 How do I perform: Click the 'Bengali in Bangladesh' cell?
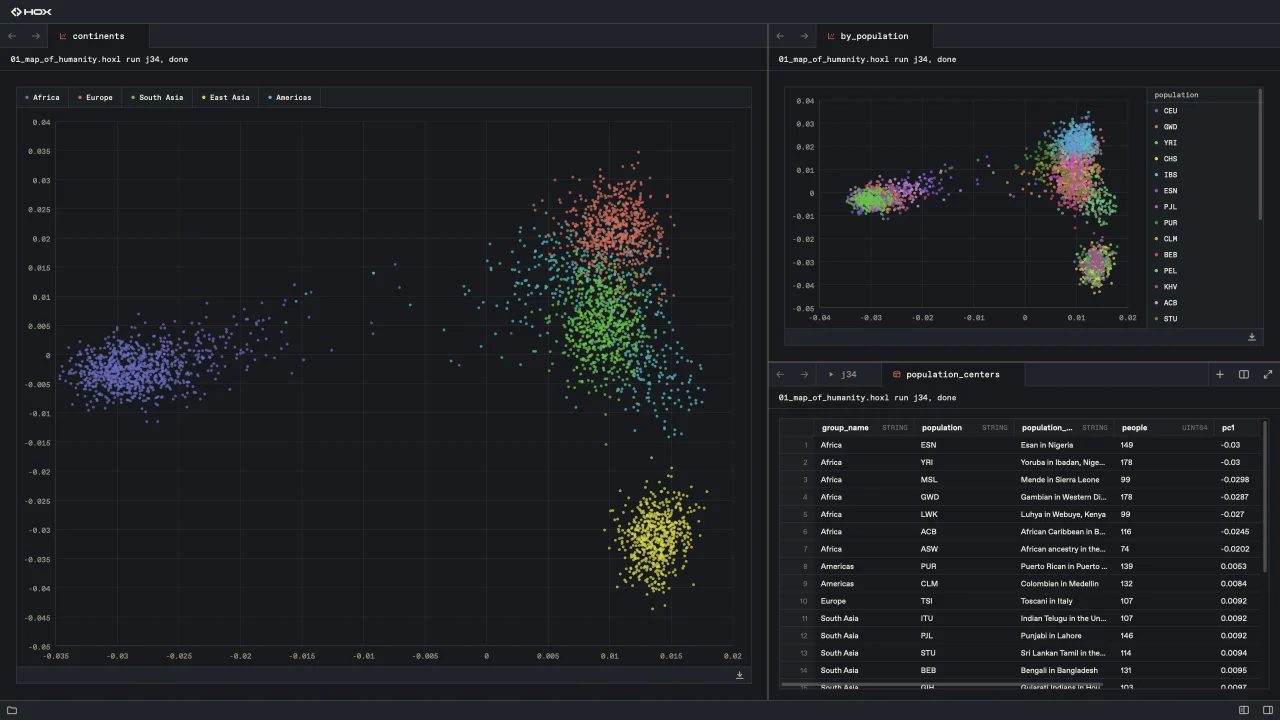(x=1064, y=671)
